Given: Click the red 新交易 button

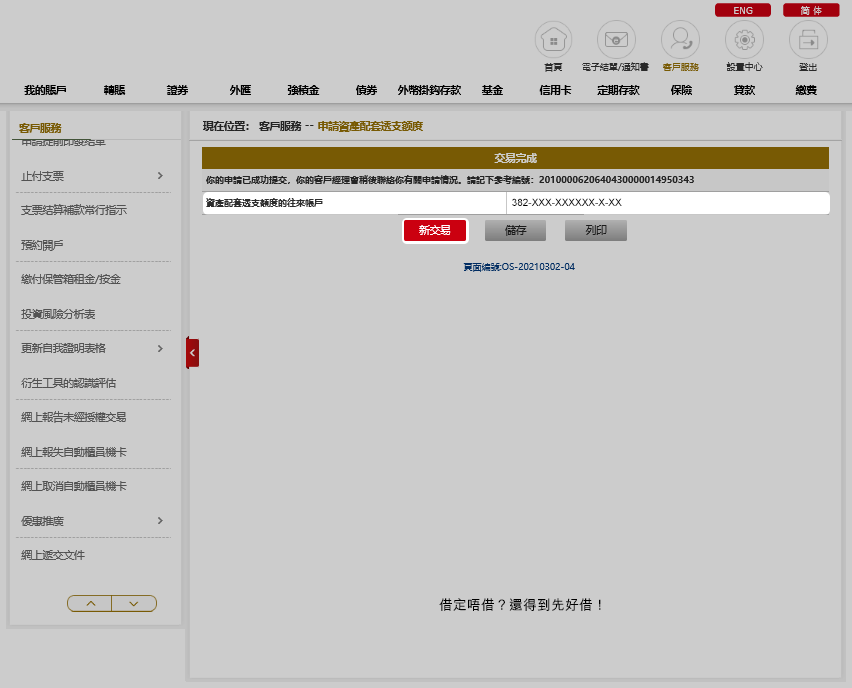Looking at the screenshot, I should [x=435, y=230].
